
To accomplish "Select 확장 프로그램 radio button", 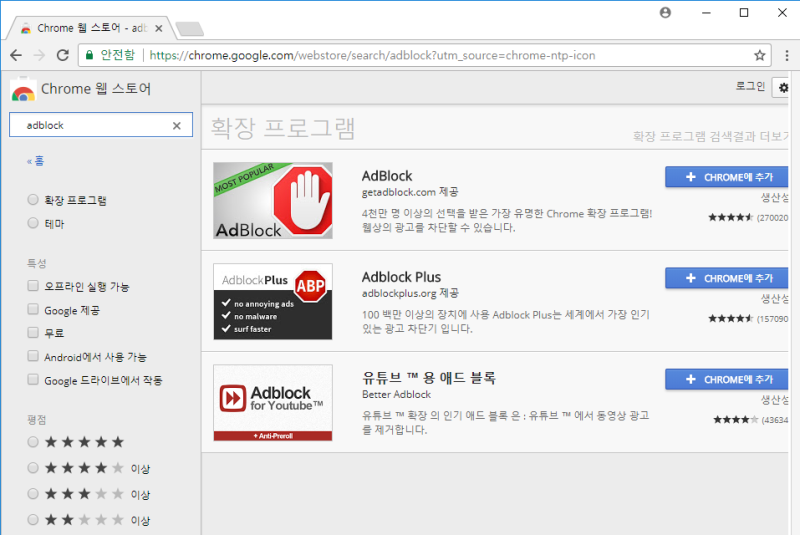I will pyautogui.click(x=33, y=199).
